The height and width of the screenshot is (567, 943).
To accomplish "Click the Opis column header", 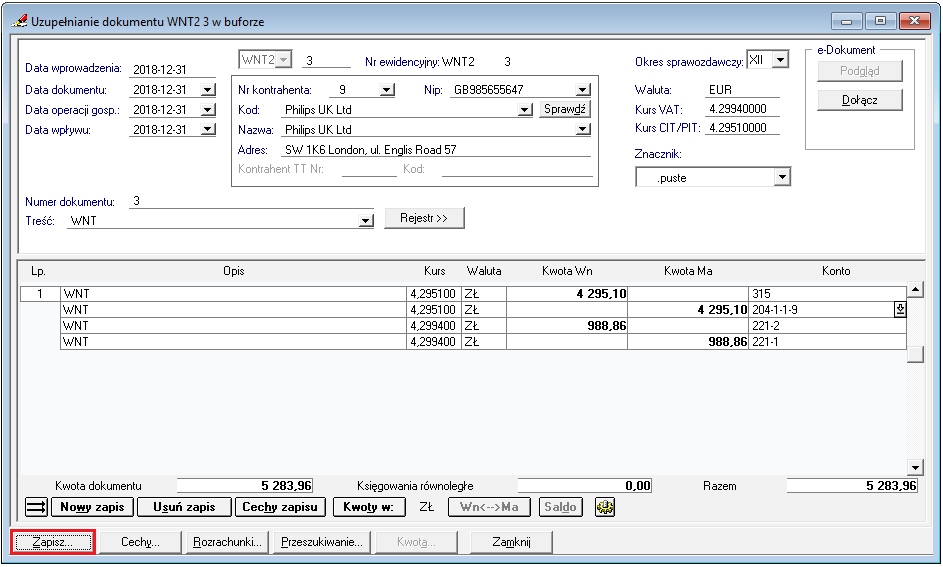I will pyautogui.click(x=233, y=271).
